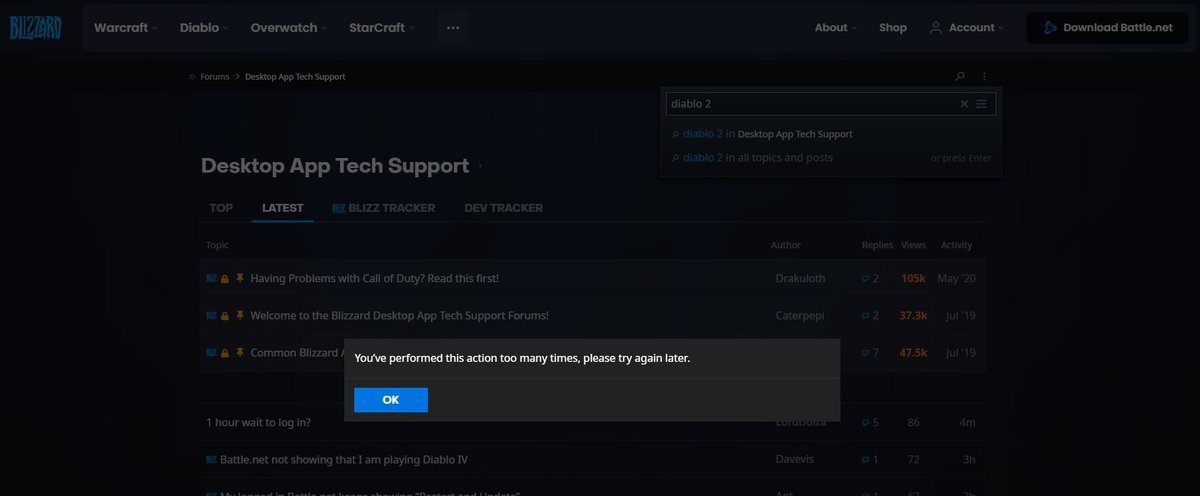Click the Forums breadcrumb link

pyautogui.click(x=214, y=77)
